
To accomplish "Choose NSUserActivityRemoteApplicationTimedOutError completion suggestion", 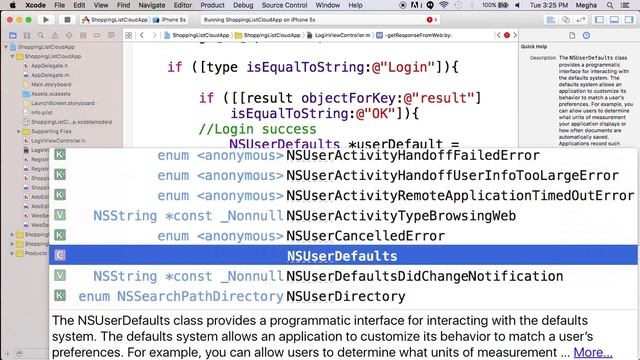I will [343, 196].
